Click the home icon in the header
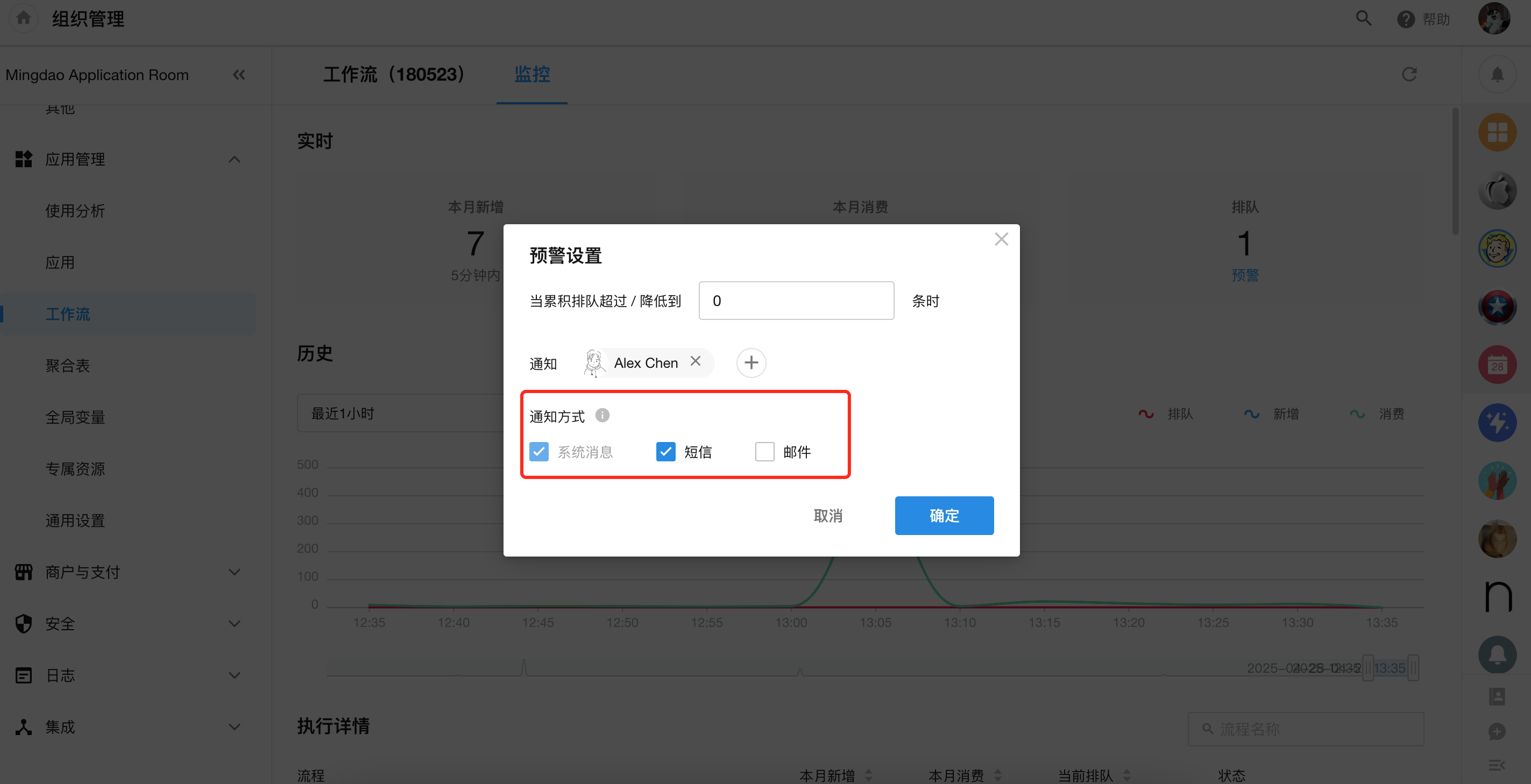Image resolution: width=1531 pixels, height=784 pixels. tap(23, 18)
